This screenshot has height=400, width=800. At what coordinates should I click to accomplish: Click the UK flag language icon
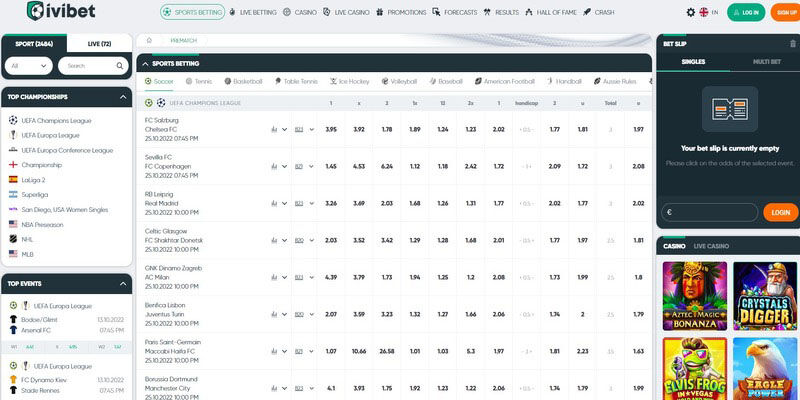pyautogui.click(x=704, y=12)
